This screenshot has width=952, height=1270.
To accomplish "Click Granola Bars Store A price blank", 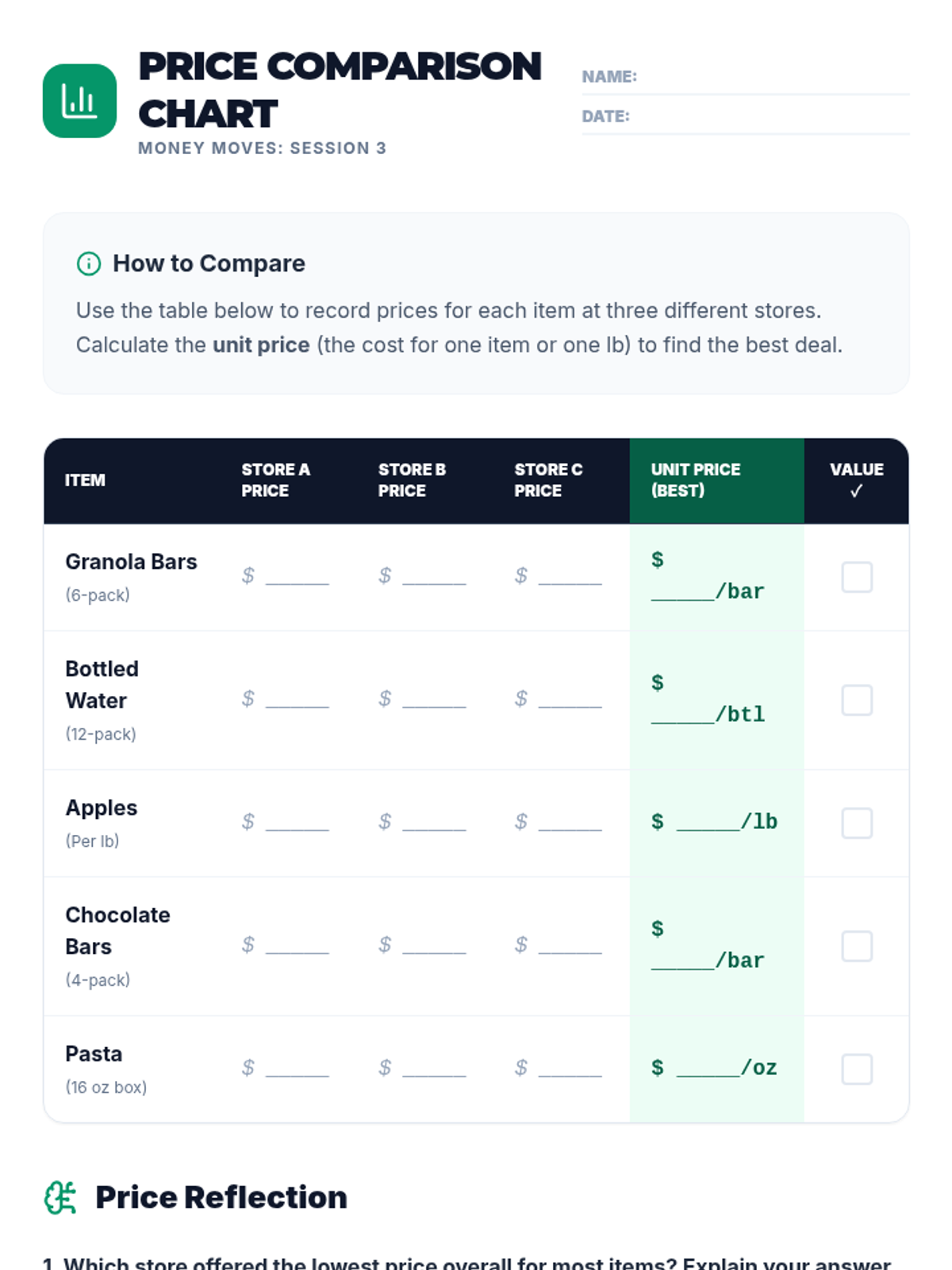I will pyautogui.click(x=297, y=577).
